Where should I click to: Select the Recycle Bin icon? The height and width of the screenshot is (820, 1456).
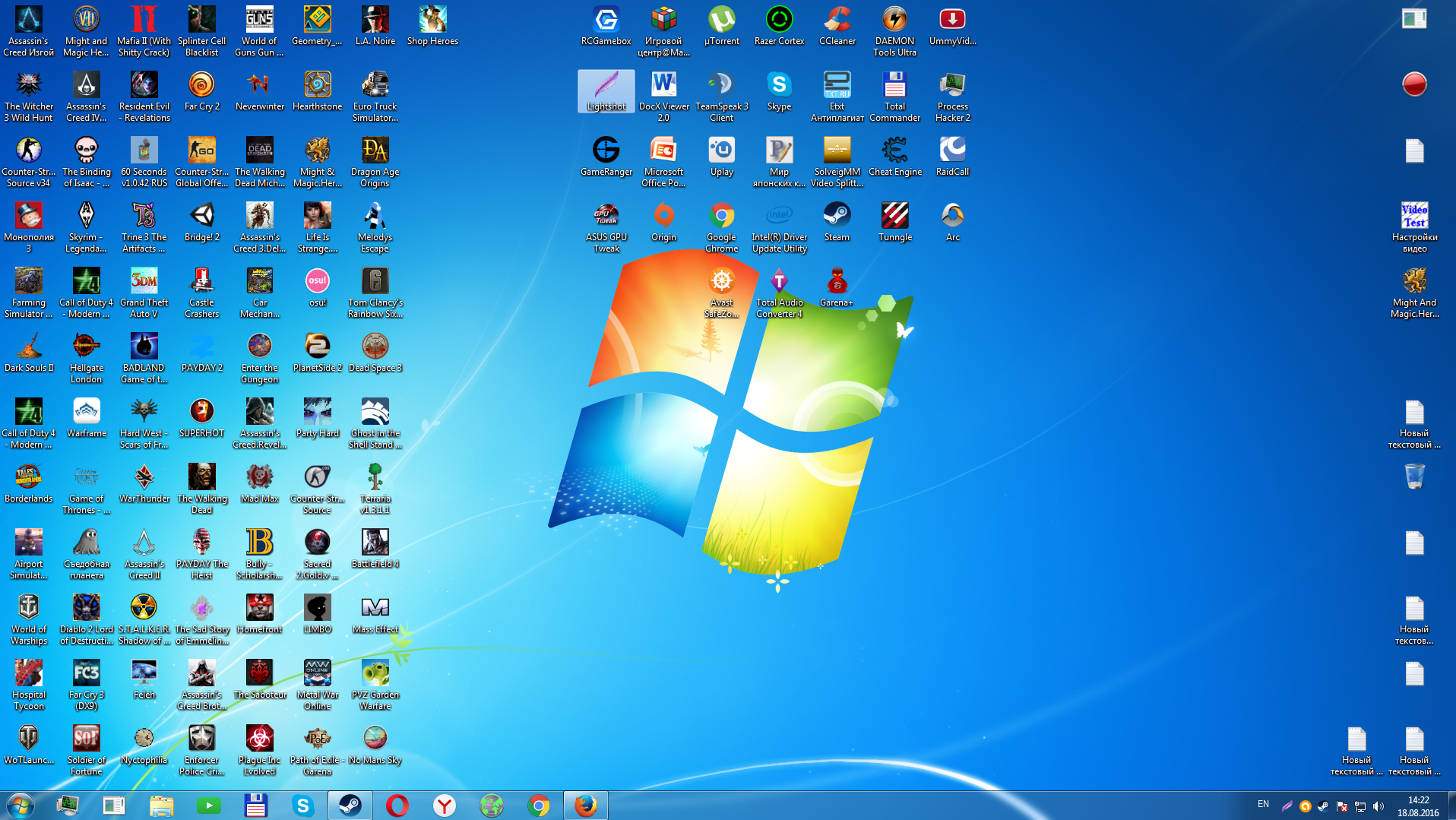pyautogui.click(x=1414, y=476)
